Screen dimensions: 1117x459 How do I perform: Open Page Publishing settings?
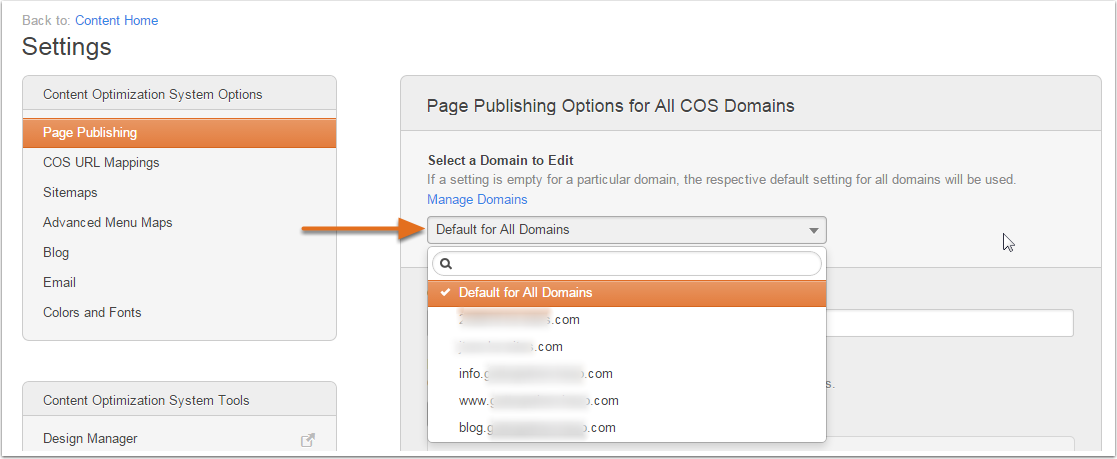tap(180, 133)
